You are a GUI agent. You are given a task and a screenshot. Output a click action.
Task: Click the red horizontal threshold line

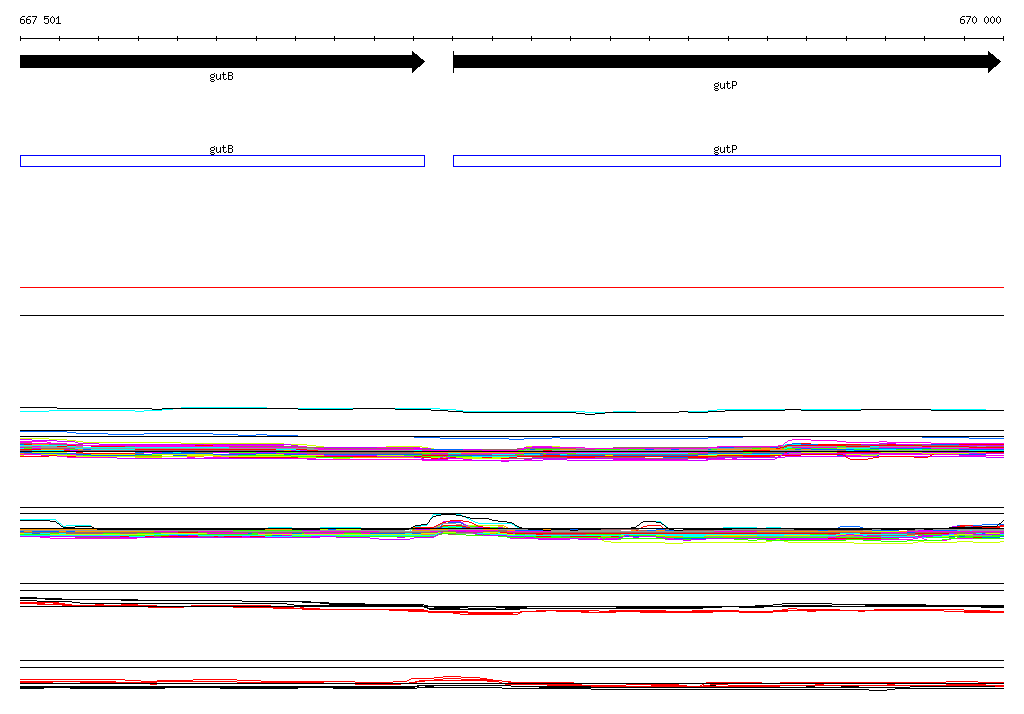tap(512, 287)
